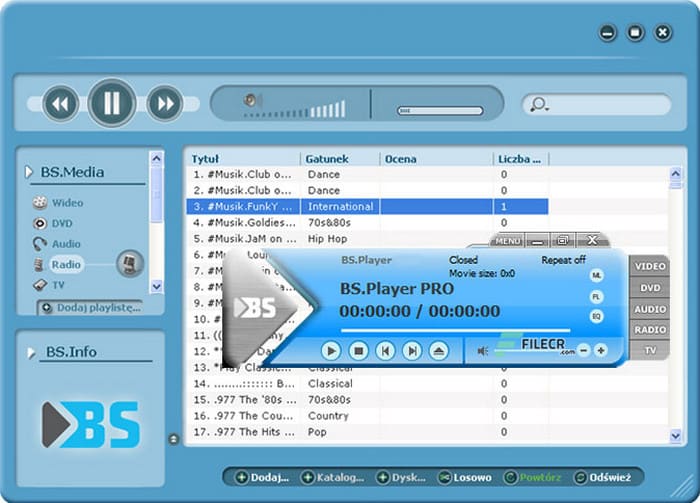This screenshot has width=700, height=503.
Task: Click the search field with magnifier
Action: pyautogui.click(x=595, y=104)
